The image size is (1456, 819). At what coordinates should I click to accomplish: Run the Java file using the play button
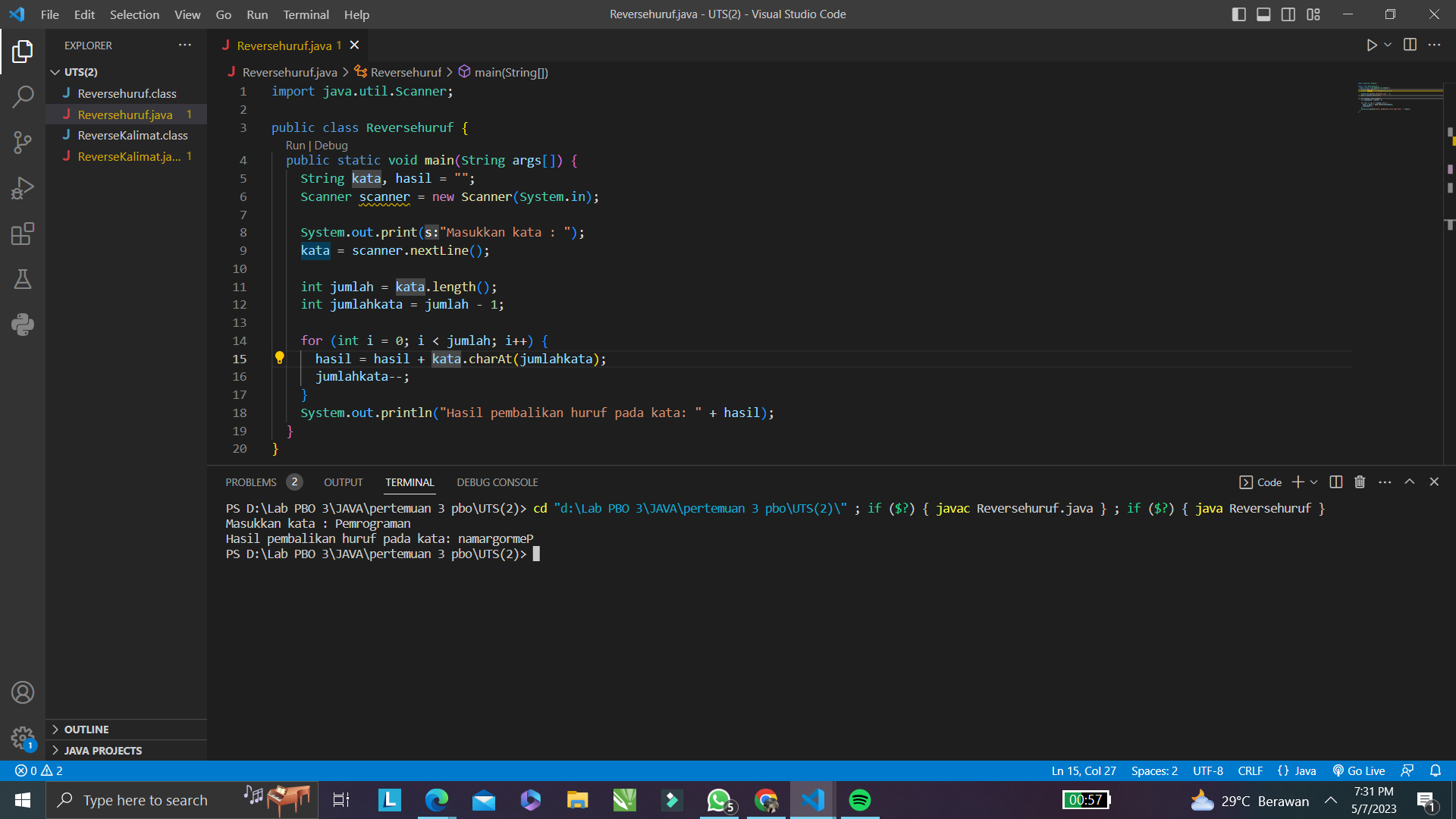coord(1373,45)
